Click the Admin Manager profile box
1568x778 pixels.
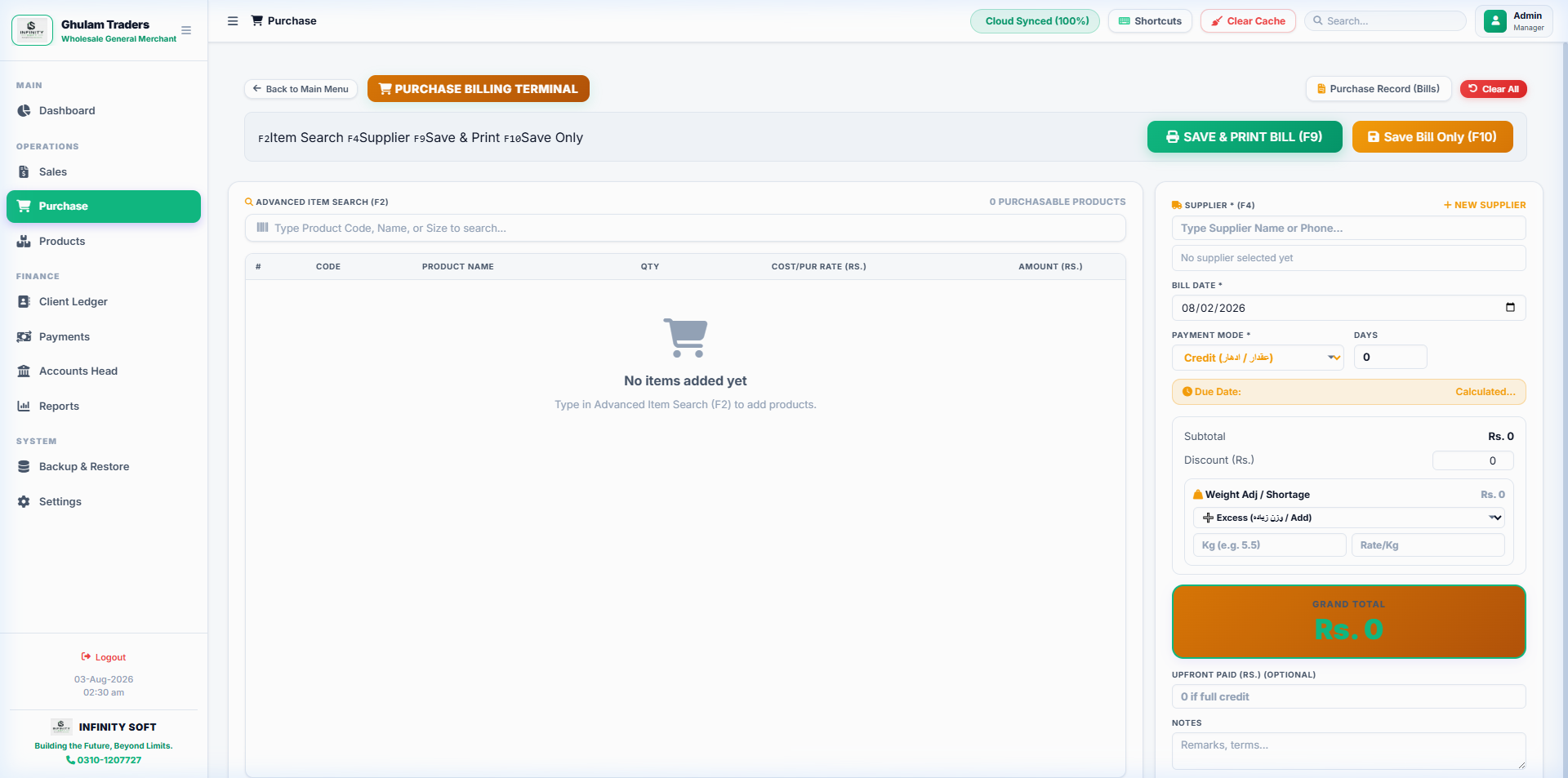pyautogui.click(x=1514, y=21)
